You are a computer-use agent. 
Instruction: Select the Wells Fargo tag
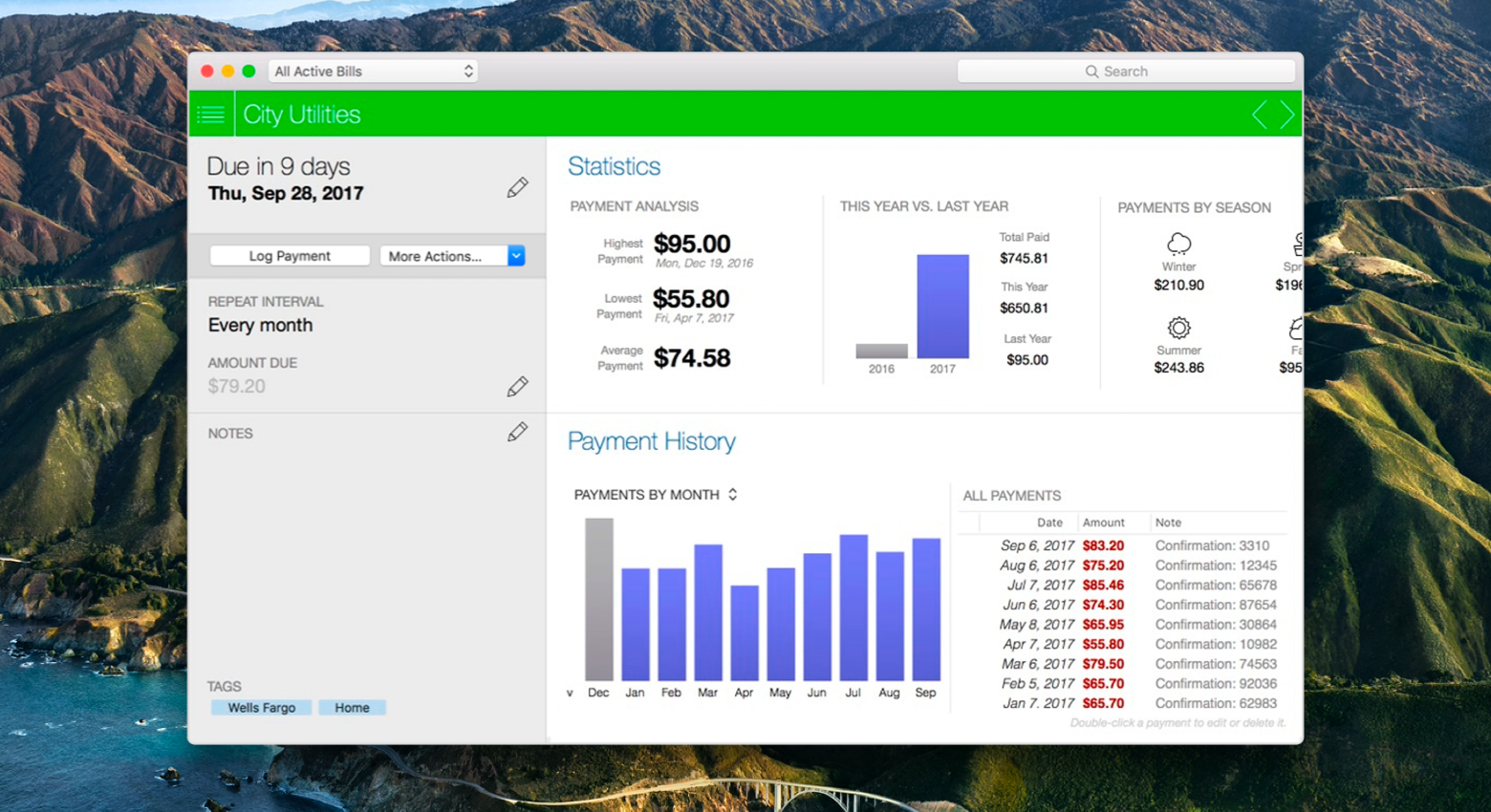[x=261, y=707]
